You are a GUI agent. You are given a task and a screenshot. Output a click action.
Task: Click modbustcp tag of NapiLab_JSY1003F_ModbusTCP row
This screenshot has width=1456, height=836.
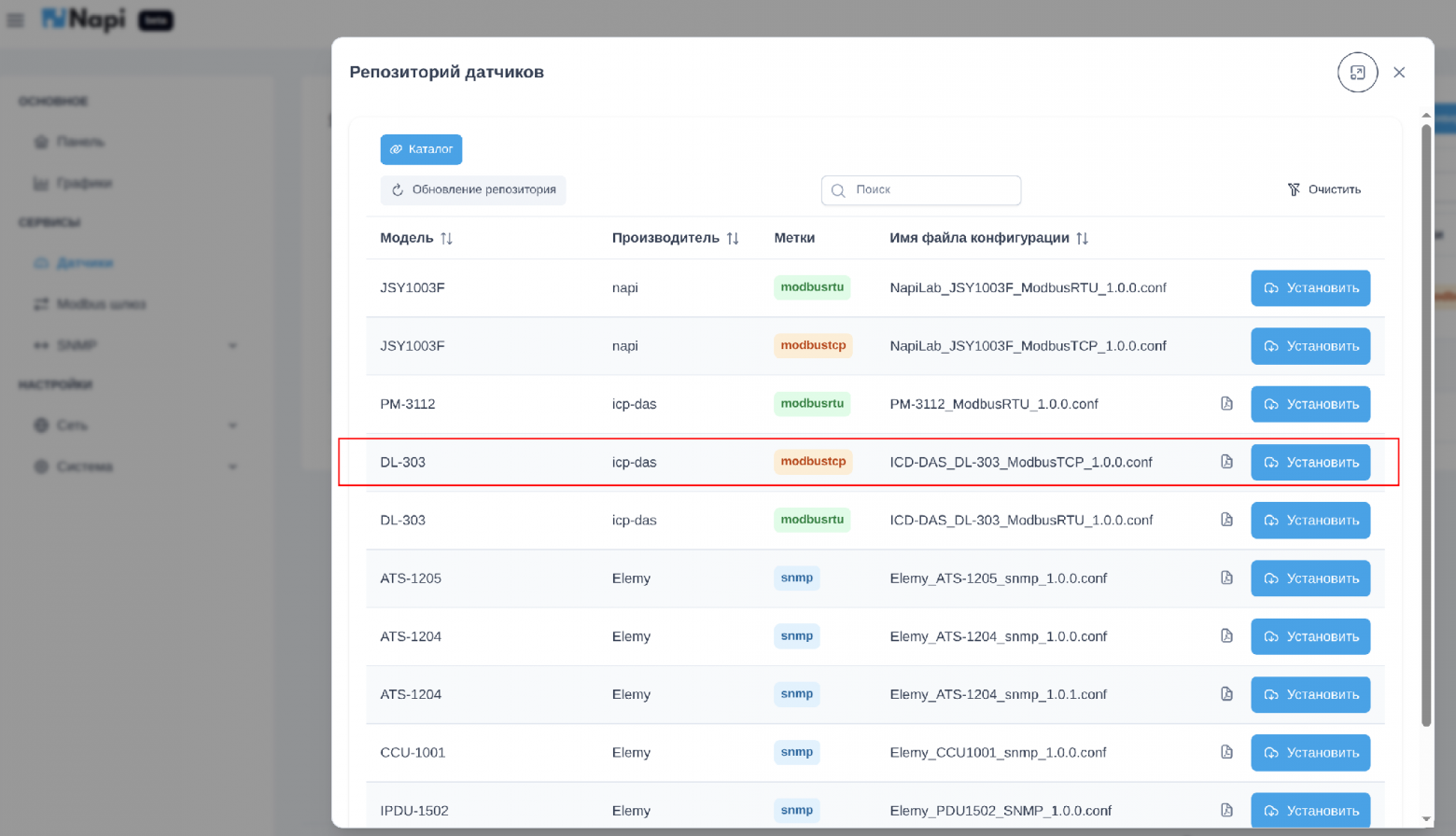(813, 346)
